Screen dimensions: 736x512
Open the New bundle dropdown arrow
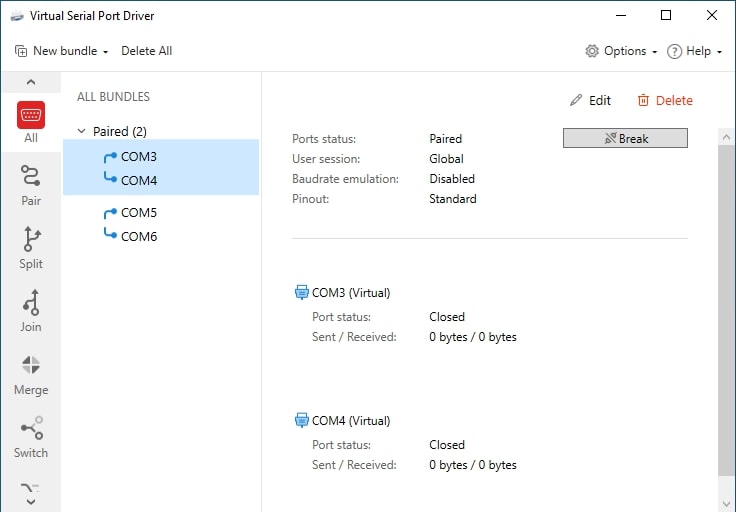coord(106,52)
